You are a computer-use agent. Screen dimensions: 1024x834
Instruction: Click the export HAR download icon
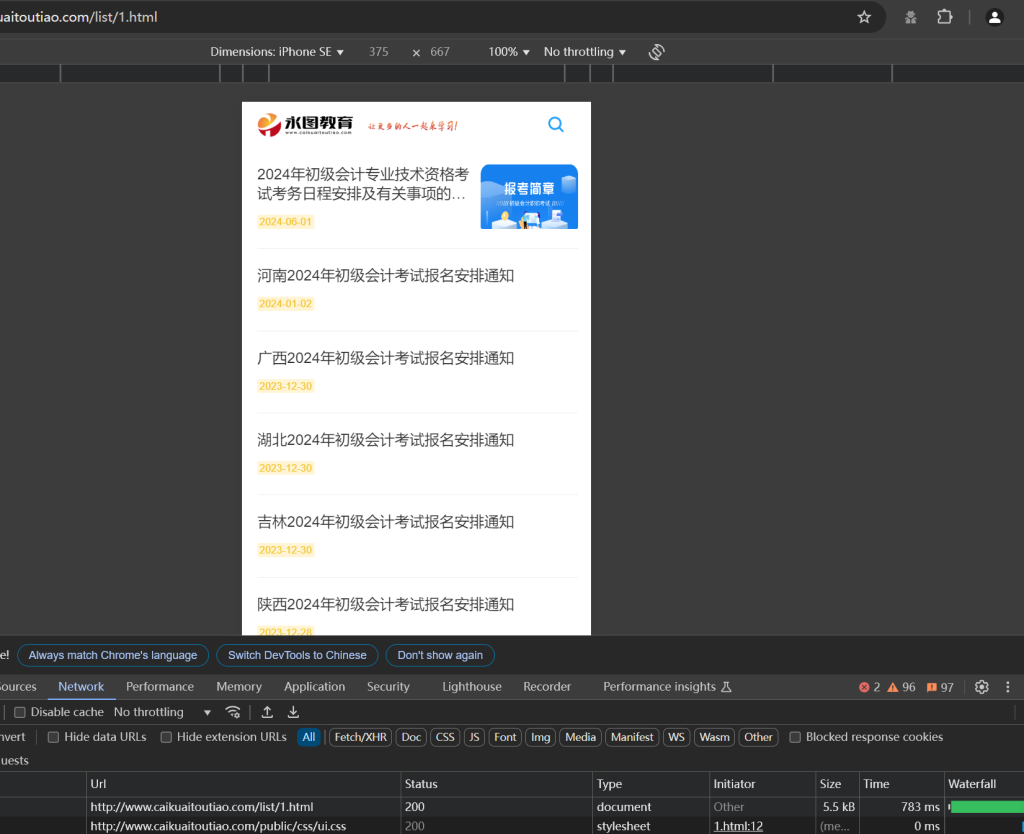[x=293, y=712]
